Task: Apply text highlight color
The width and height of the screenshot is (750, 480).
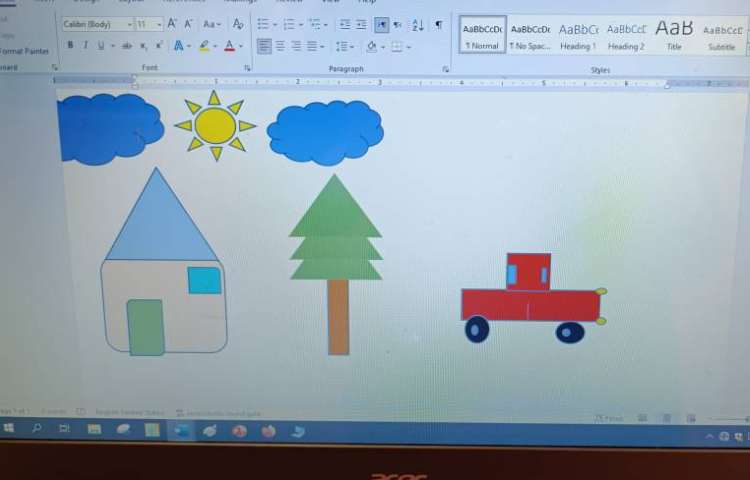Action: [204, 46]
